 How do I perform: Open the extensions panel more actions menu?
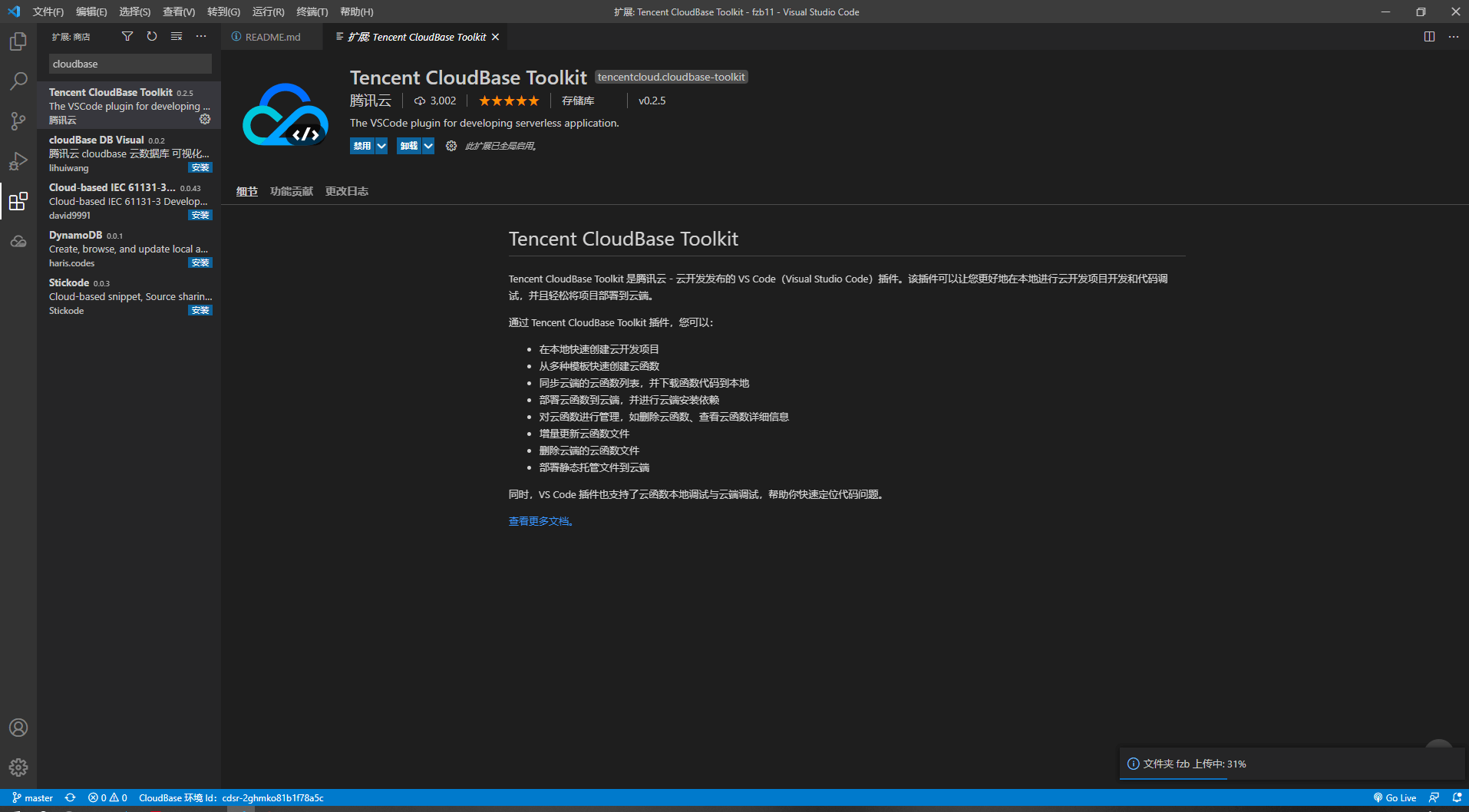pyautogui.click(x=201, y=36)
